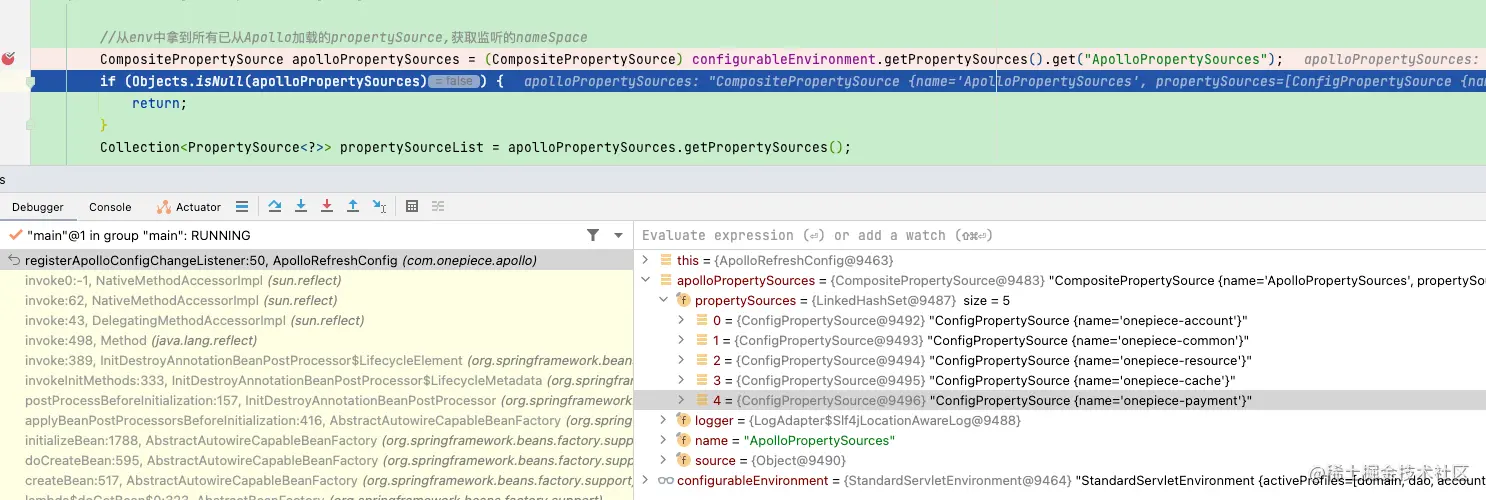Select the invoke:498 Method frame
The height and width of the screenshot is (500, 1486).
316,340
